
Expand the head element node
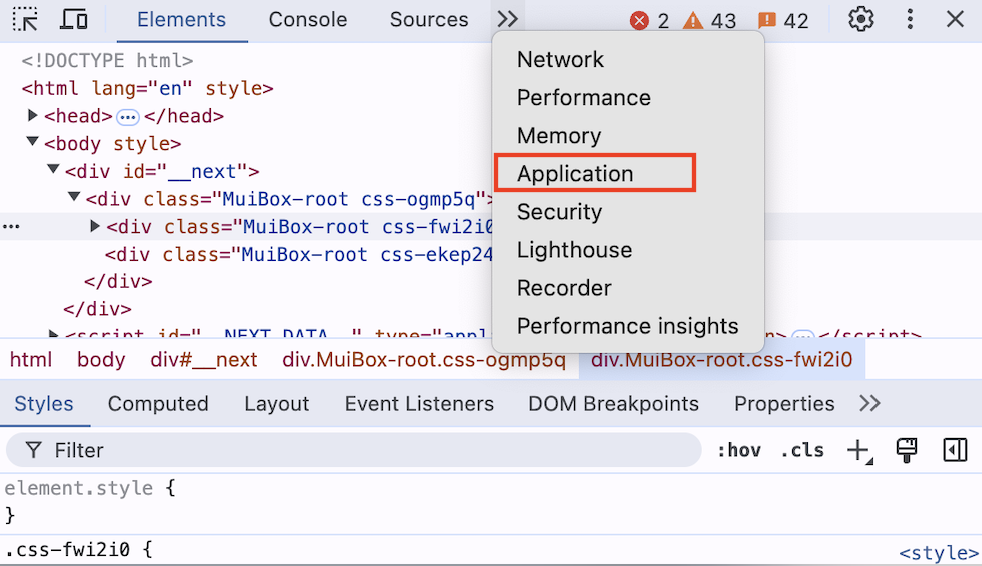(x=33, y=115)
